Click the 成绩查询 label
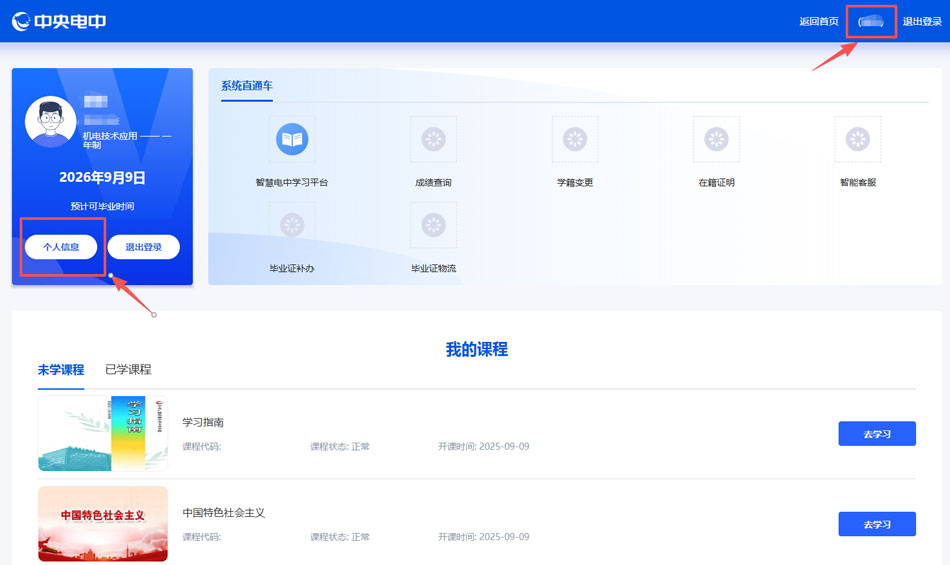Image resolution: width=950 pixels, height=565 pixels. [433, 182]
